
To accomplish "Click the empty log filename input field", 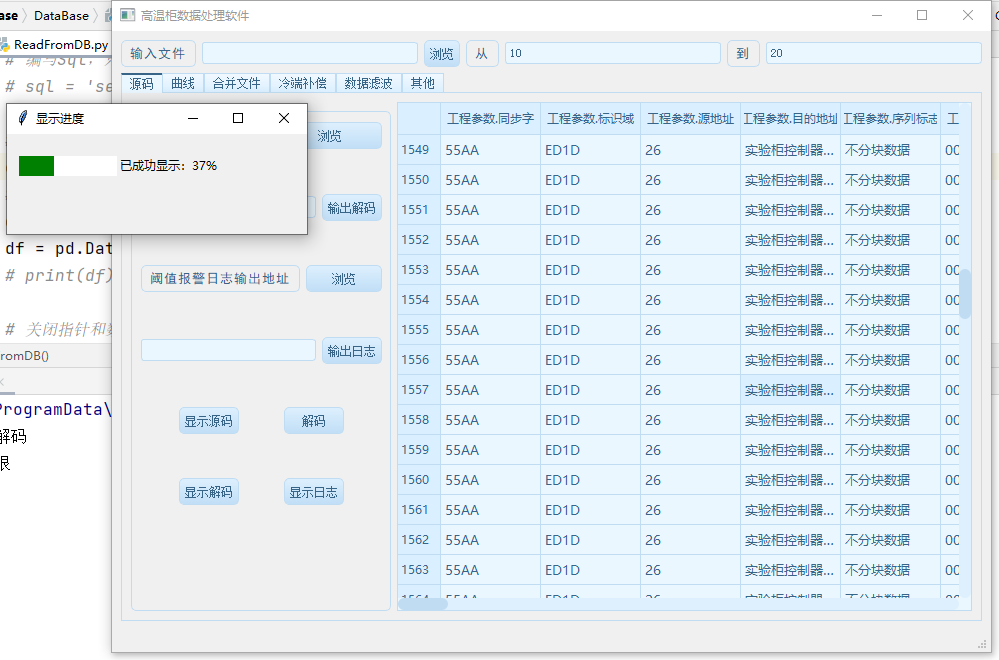I will point(227,351).
